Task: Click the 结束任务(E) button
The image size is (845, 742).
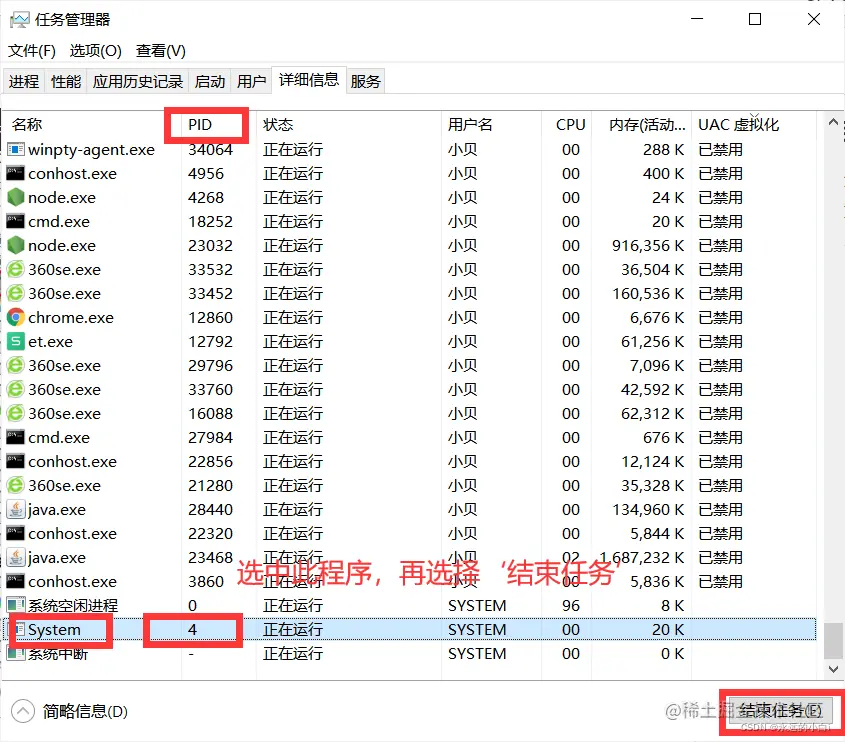Action: 780,711
